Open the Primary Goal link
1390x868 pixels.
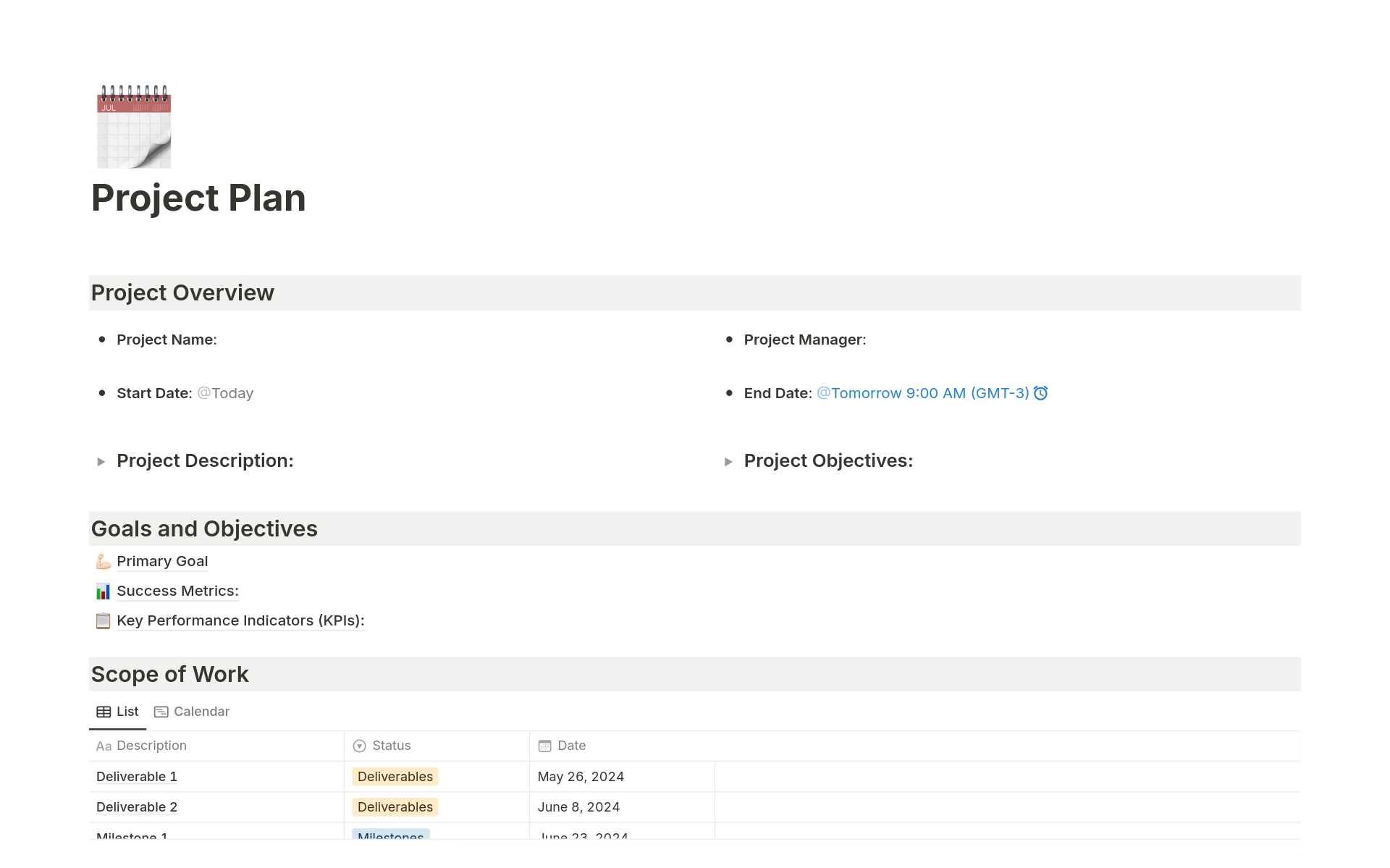pyautogui.click(x=161, y=561)
